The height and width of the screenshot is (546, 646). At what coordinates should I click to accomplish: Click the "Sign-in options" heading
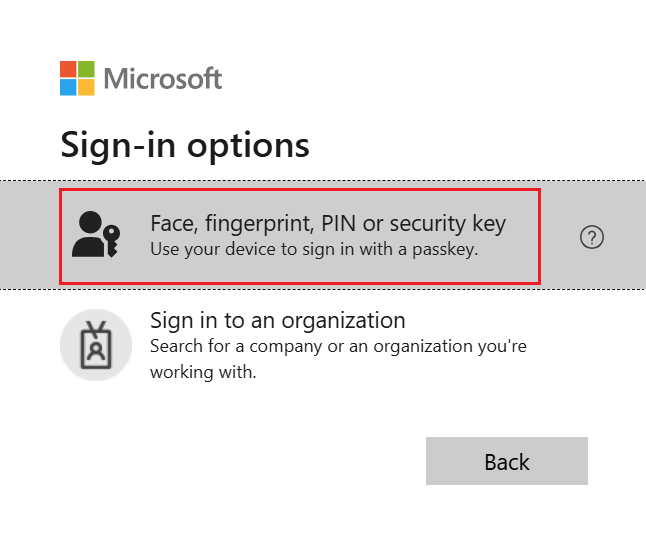point(185,144)
